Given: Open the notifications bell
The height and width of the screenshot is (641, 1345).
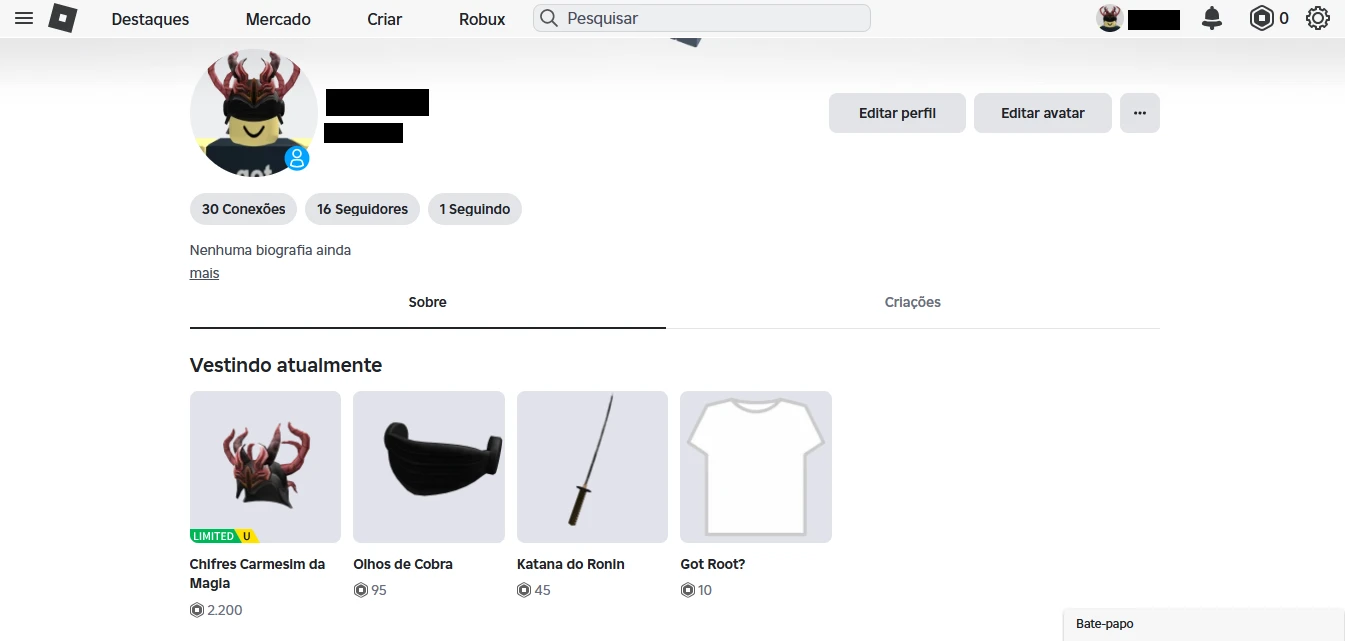Looking at the screenshot, I should pos(1212,18).
